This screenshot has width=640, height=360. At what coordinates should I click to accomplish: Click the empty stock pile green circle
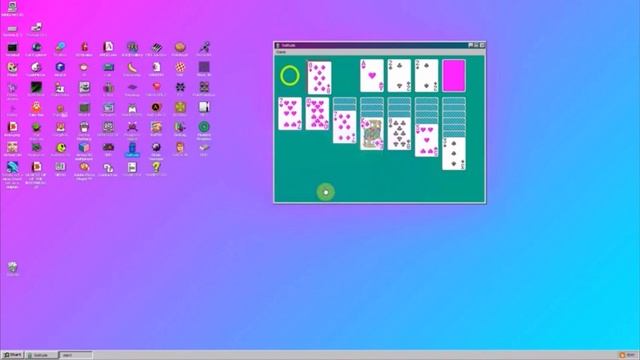point(290,76)
